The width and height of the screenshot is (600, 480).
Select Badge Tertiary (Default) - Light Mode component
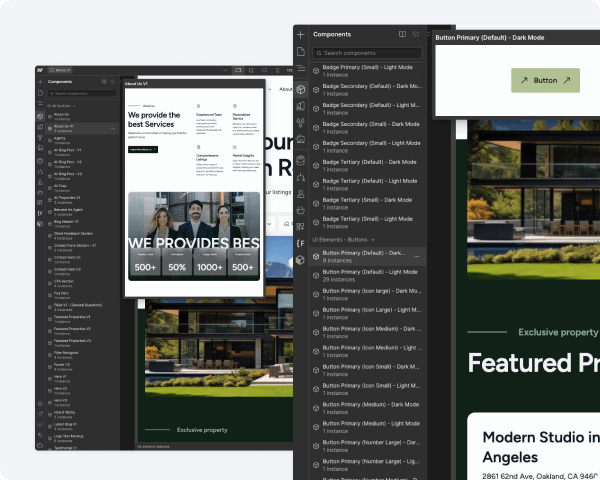pos(368,184)
